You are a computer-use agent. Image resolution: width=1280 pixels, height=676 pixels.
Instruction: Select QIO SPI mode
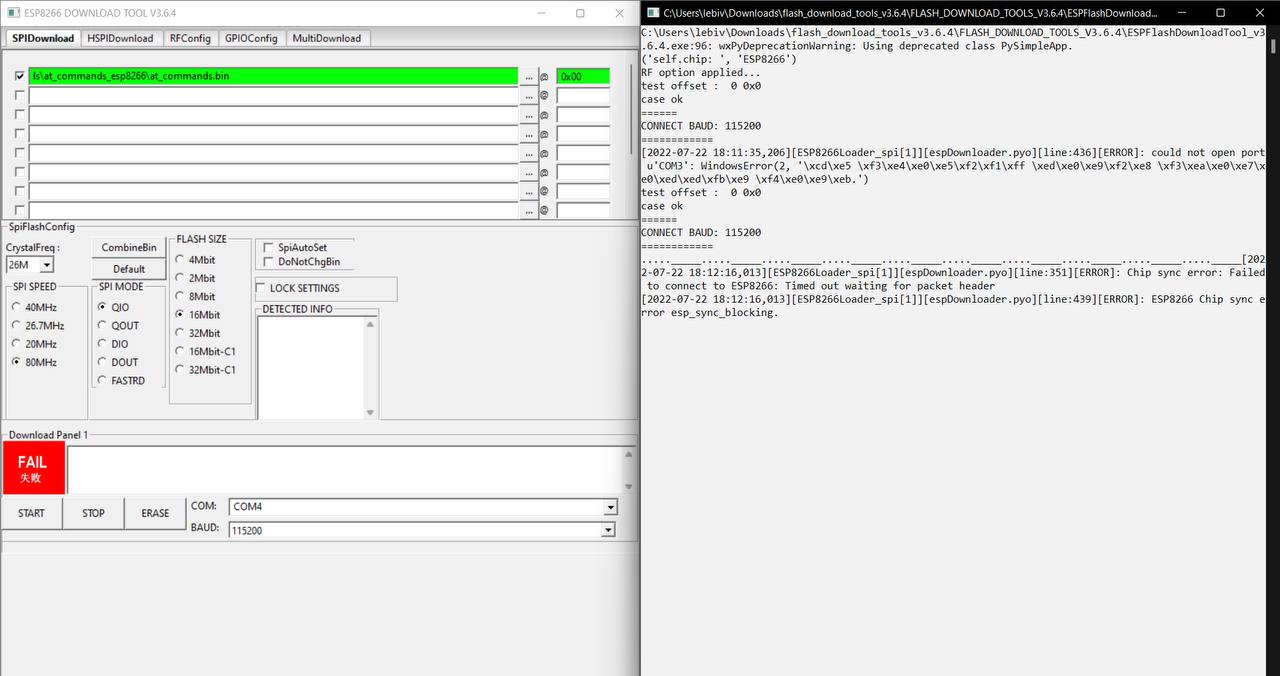click(x=113, y=307)
